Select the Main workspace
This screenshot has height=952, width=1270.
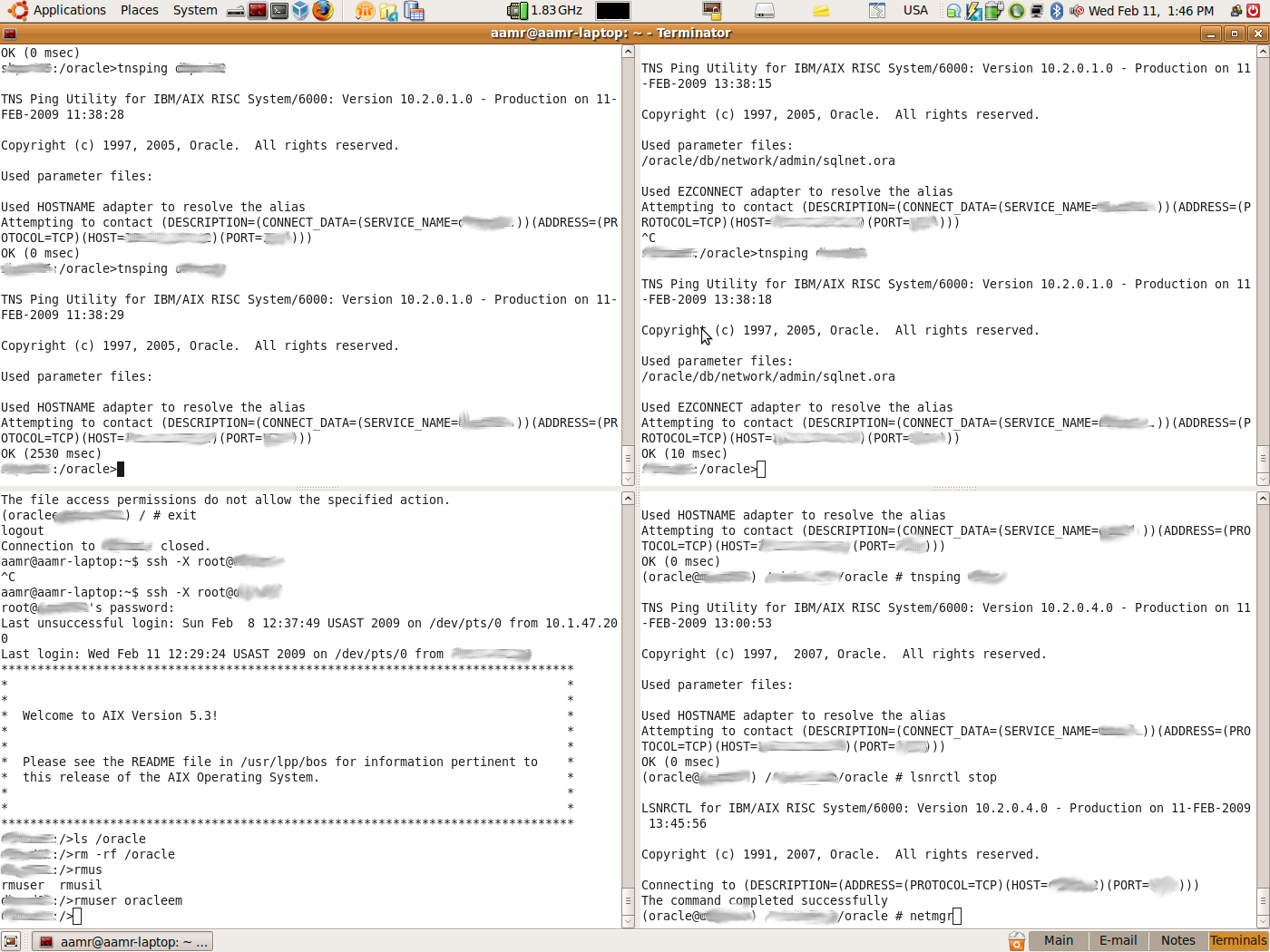(1058, 941)
